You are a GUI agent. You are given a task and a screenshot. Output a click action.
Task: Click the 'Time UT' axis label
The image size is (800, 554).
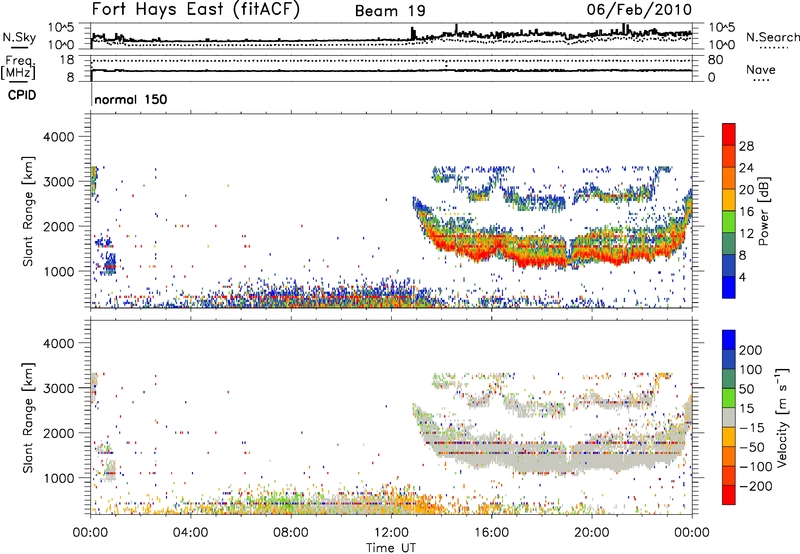tap(391, 548)
